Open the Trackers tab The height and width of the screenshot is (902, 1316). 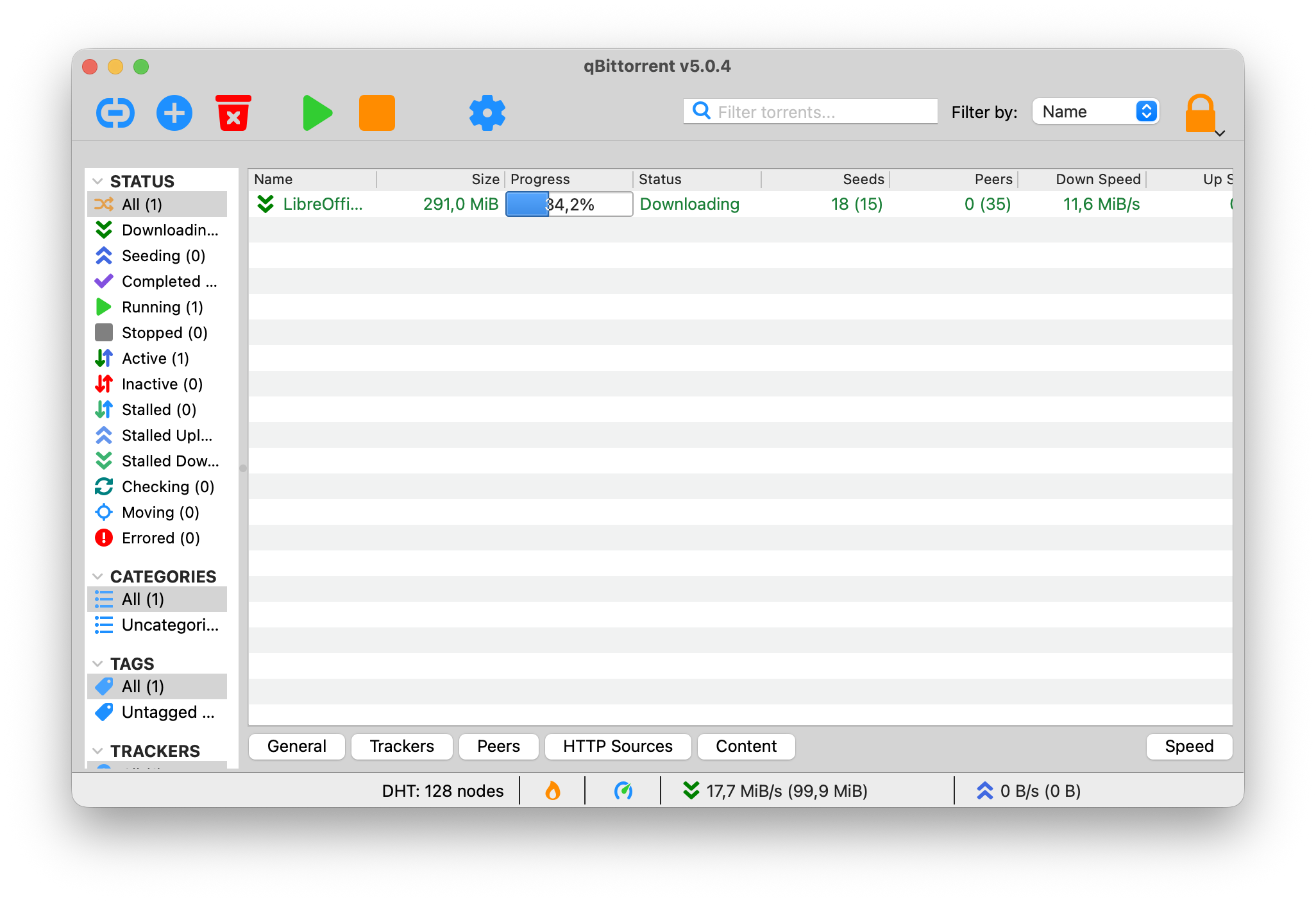pyautogui.click(x=402, y=747)
